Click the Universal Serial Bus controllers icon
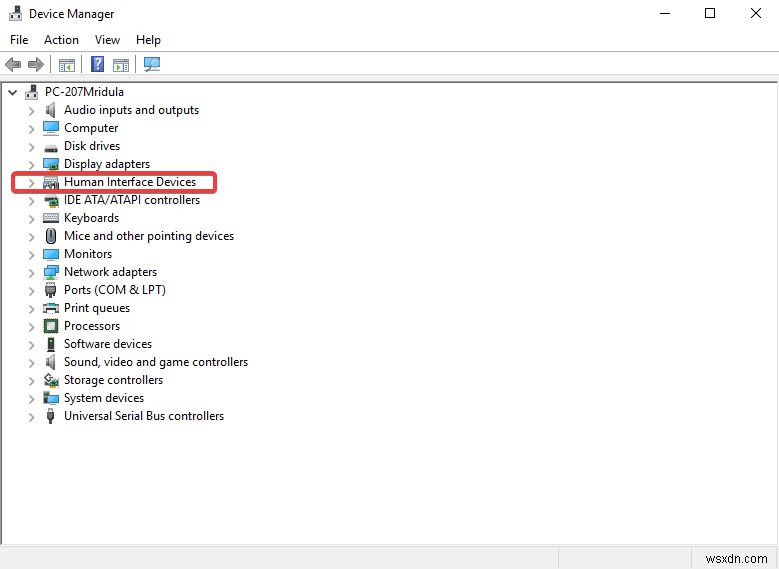The width and height of the screenshot is (779, 569). (x=50, y=416)
